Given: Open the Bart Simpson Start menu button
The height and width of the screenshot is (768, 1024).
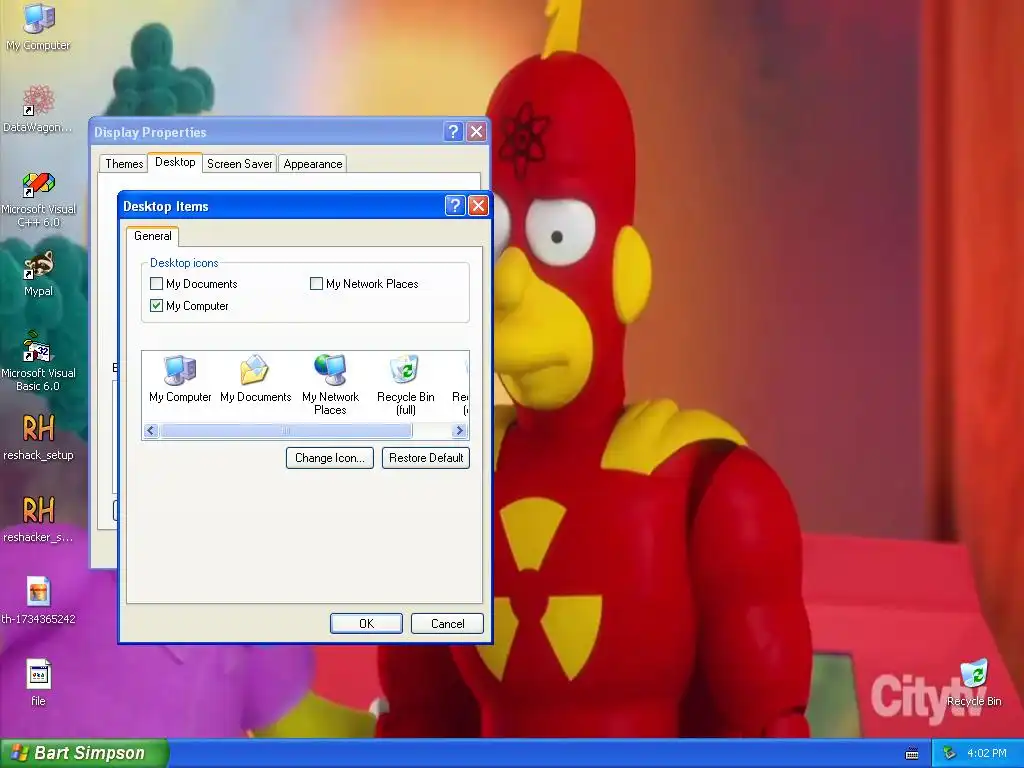Looking at the screenshot, I should [x=84, y=753].
